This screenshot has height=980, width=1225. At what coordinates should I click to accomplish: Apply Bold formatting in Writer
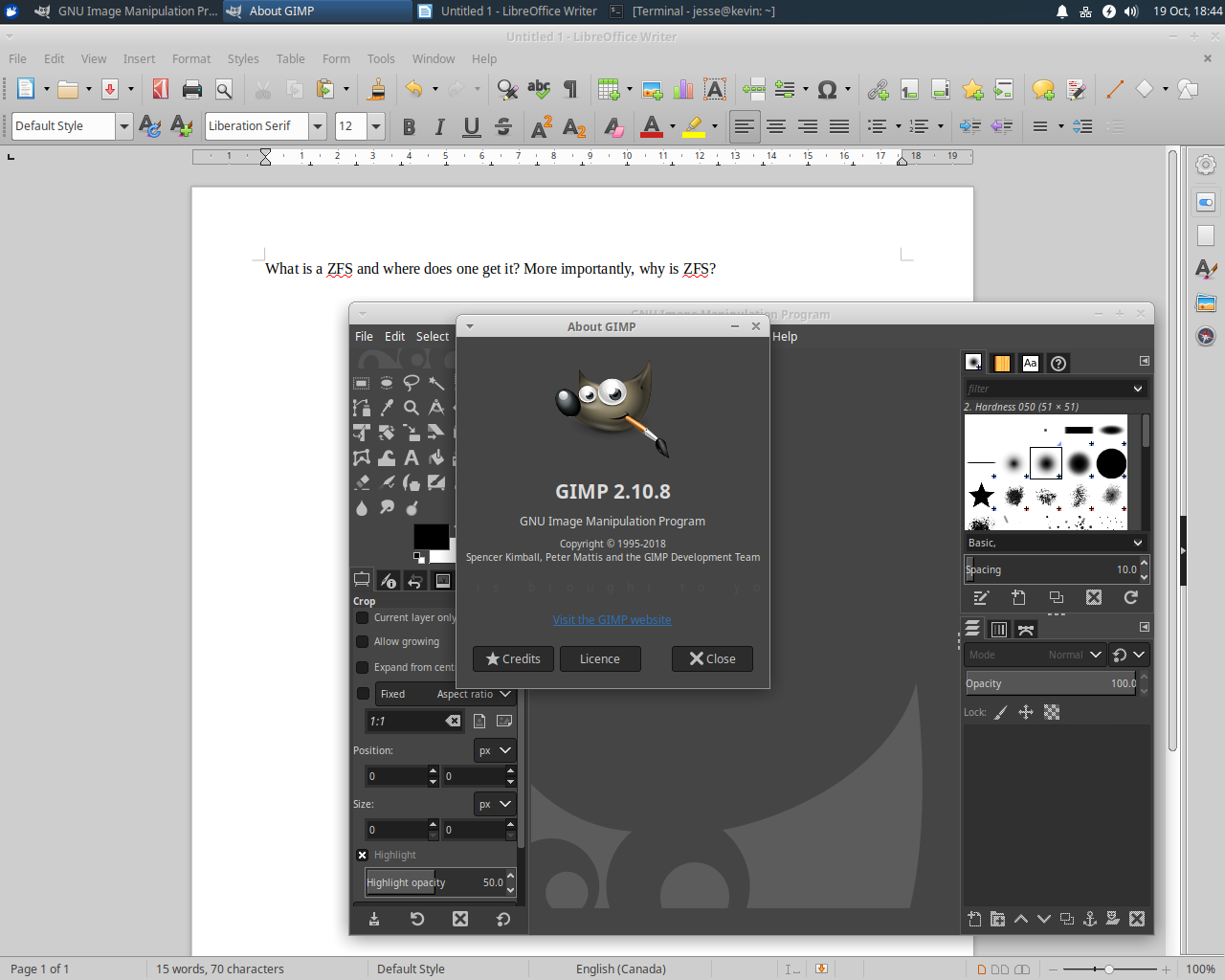pyautogui.click(x=410, y=126)
